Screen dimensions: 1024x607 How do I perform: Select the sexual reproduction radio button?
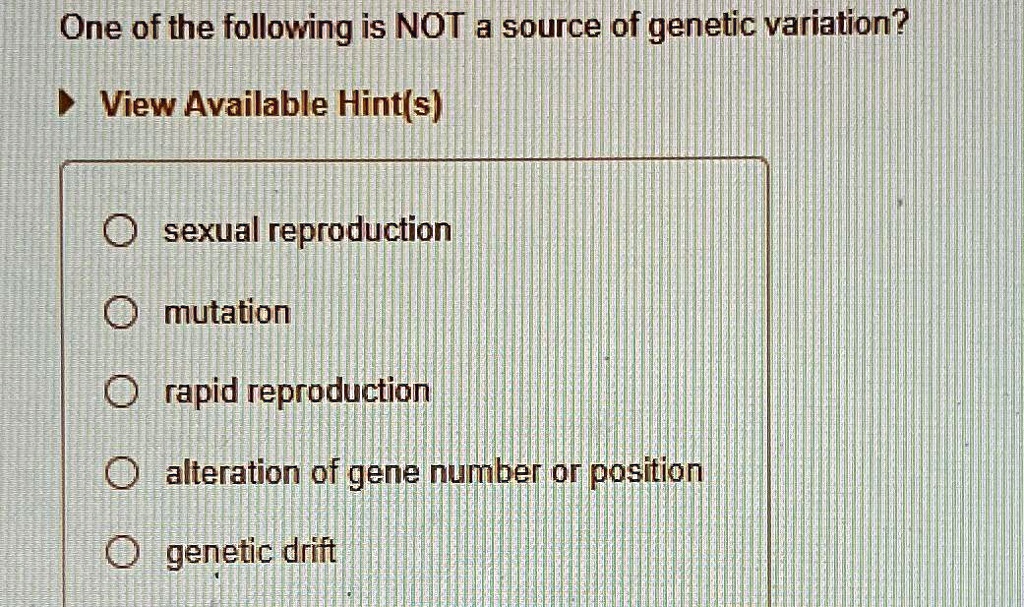(122, 230)
